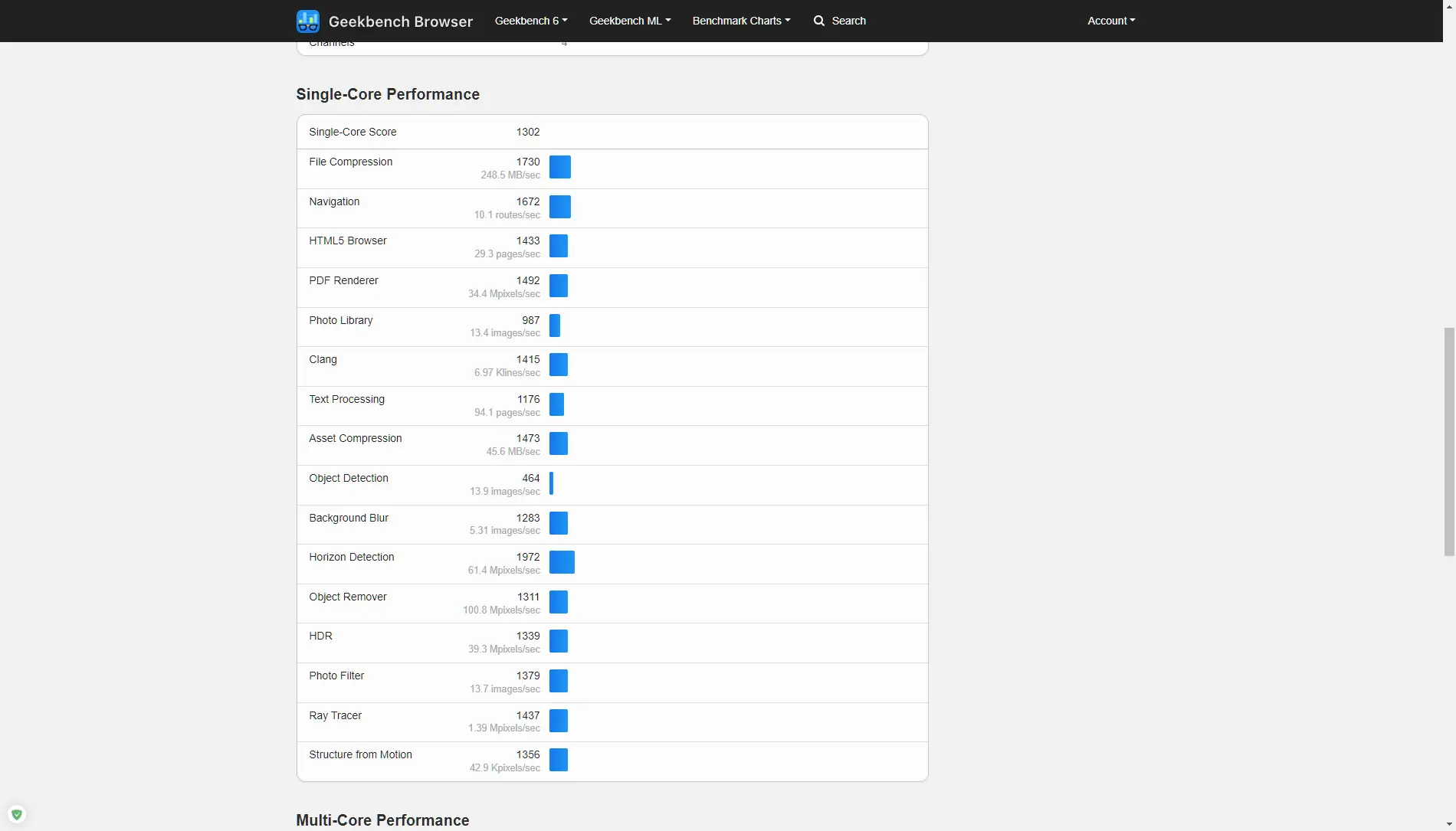1456x831 pixels.
Task: Click the Structure from Motion row label
Action: coord(361,754)
